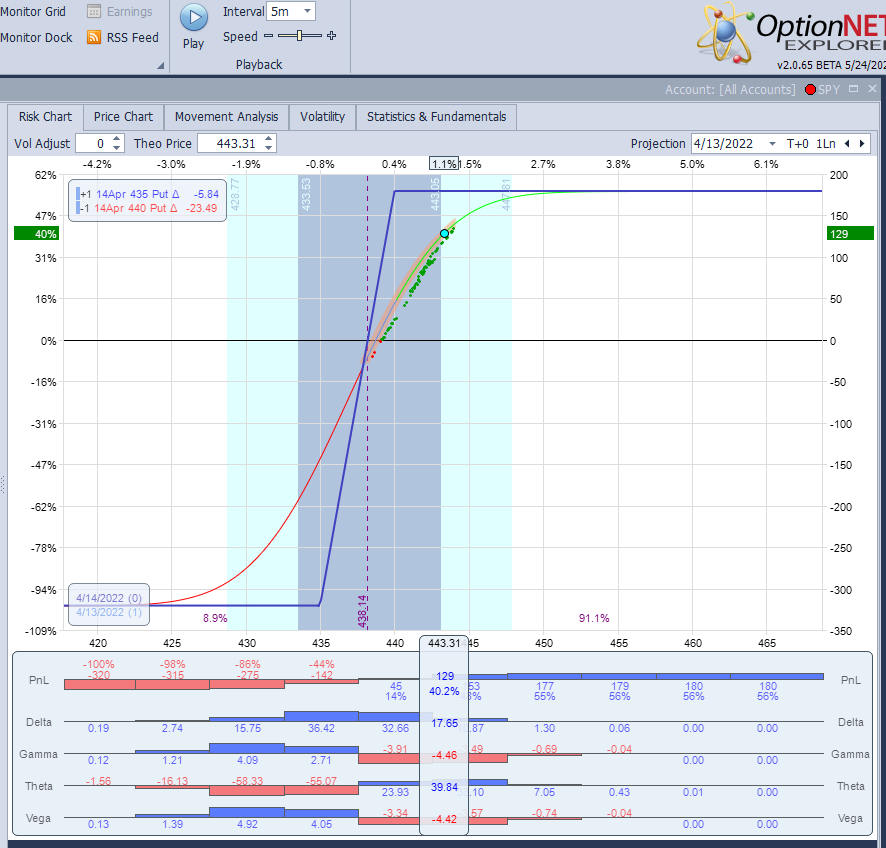Click Monitor Grid in the ribbon
The image size is (886, 848).
(x=33, y=11)
